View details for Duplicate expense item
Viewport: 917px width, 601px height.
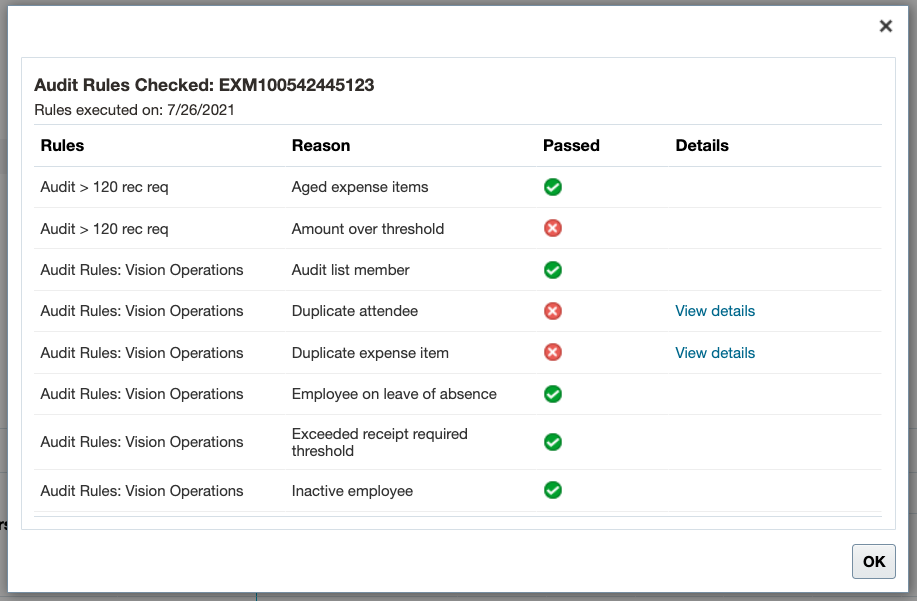pyautogui.click(x=715, y=353)
